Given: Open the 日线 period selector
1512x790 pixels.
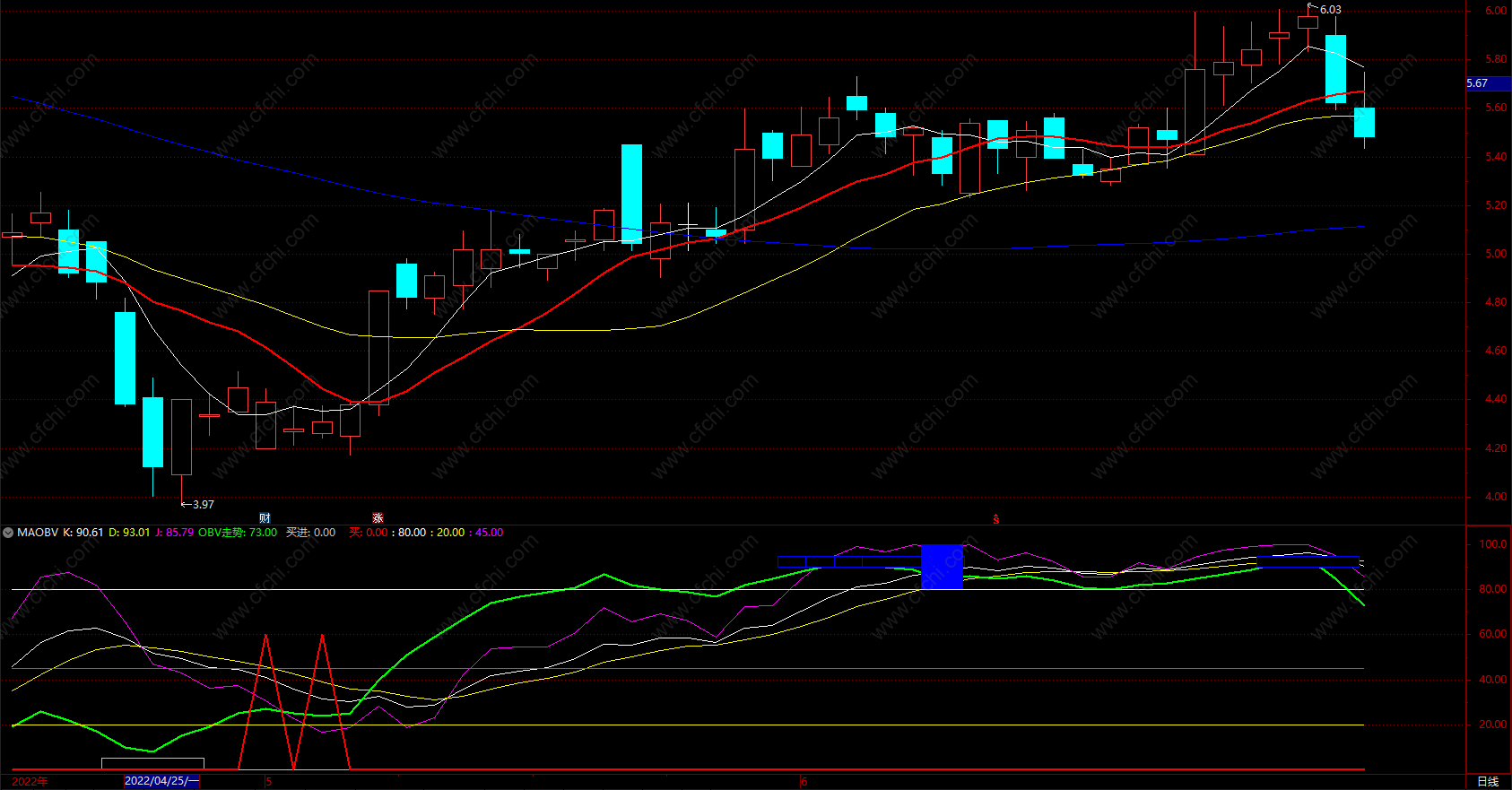Looking at the screenshot, I should (1488, 782).
